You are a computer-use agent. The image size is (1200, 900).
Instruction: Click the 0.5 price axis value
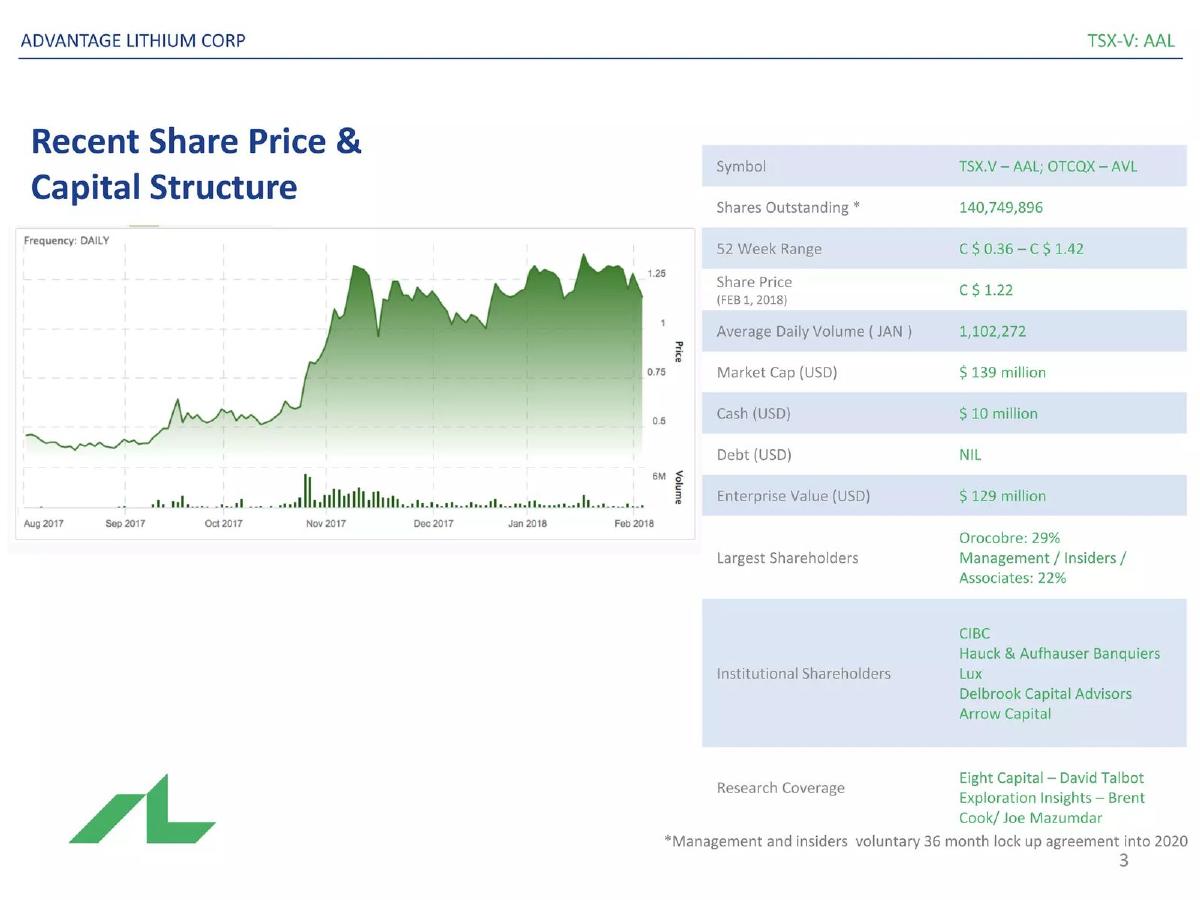(659, 421)
